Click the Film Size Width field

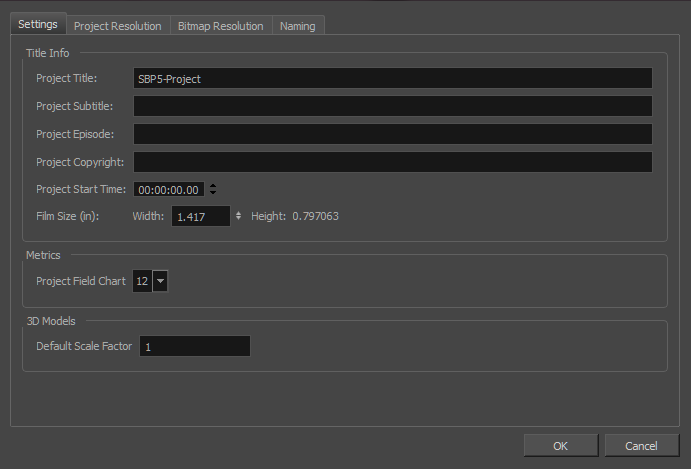click(x=200, y=216)
